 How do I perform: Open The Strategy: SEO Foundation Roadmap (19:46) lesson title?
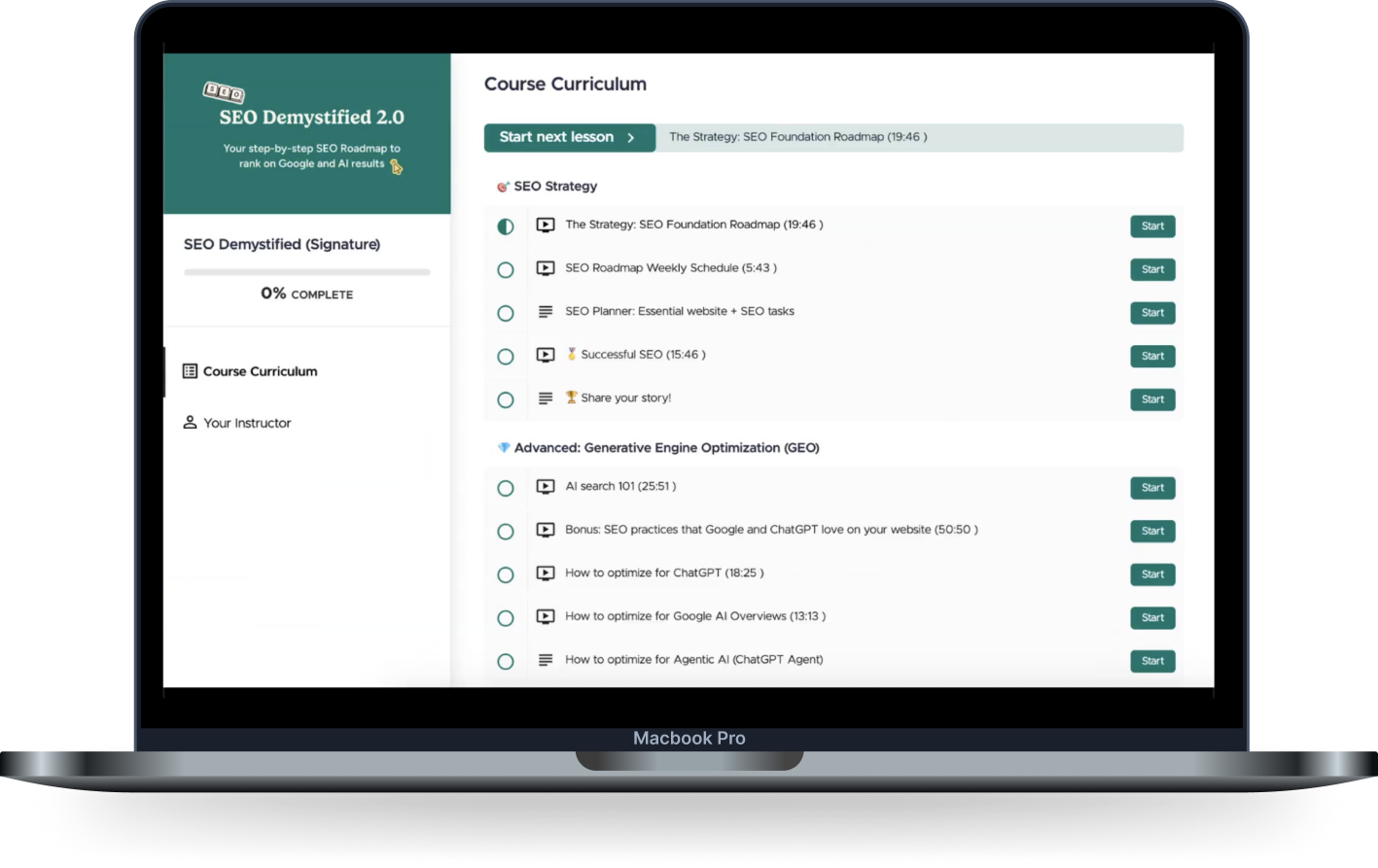694,225
